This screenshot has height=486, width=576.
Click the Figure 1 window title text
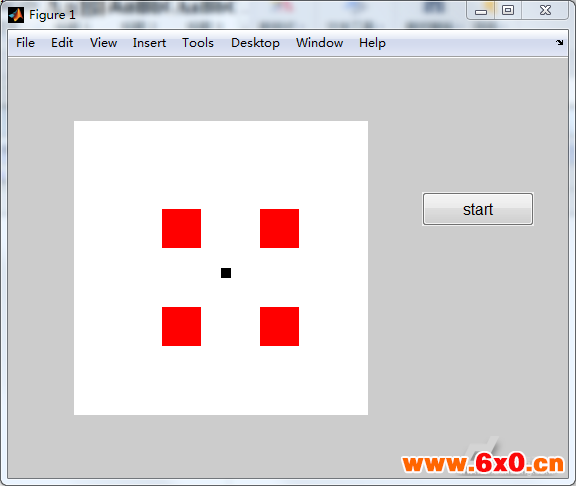52,15
